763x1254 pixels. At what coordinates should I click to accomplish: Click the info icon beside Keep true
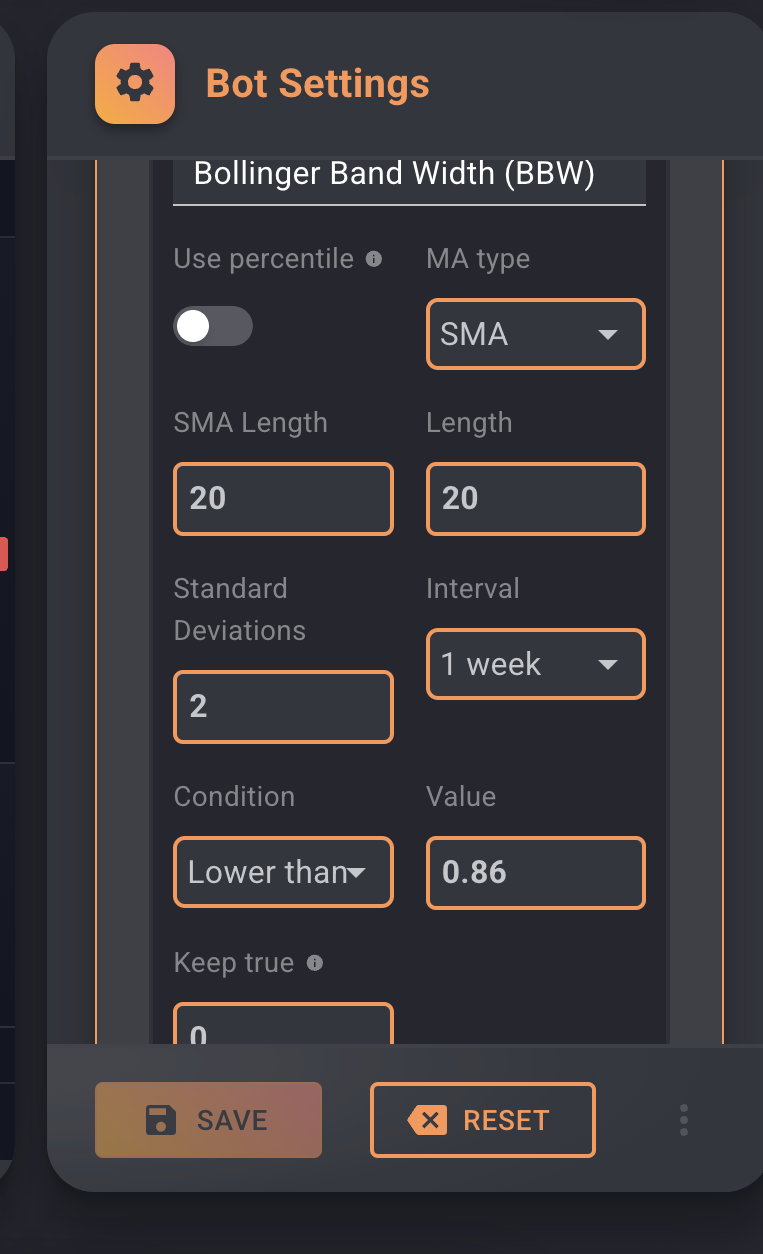point(314,963)
